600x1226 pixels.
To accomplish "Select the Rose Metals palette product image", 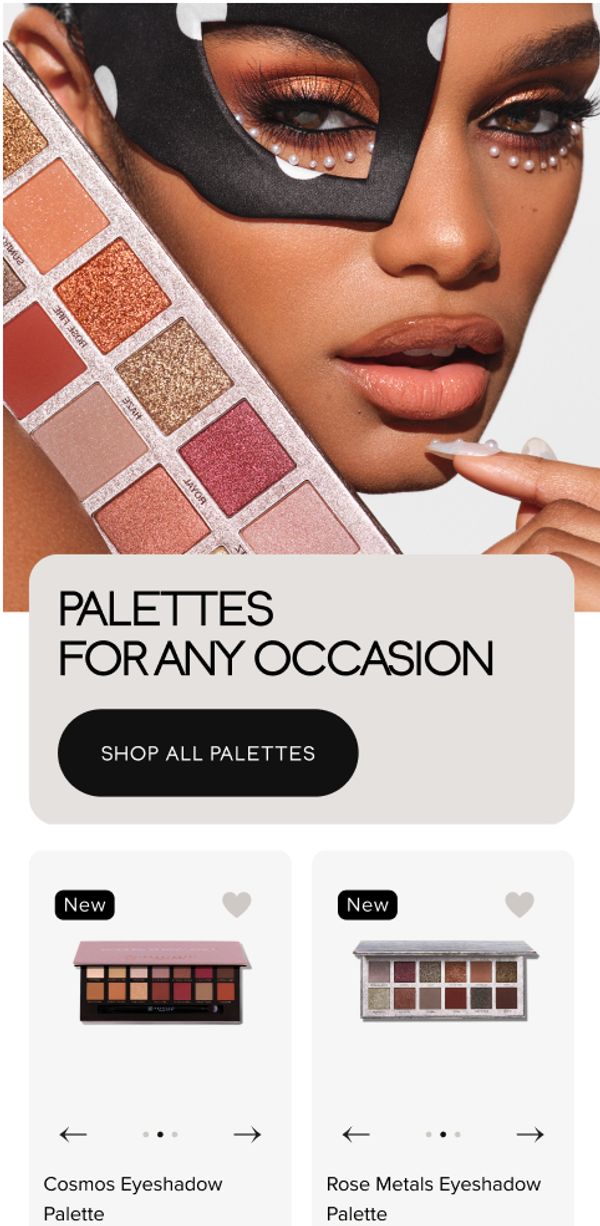I will point(445,980).
